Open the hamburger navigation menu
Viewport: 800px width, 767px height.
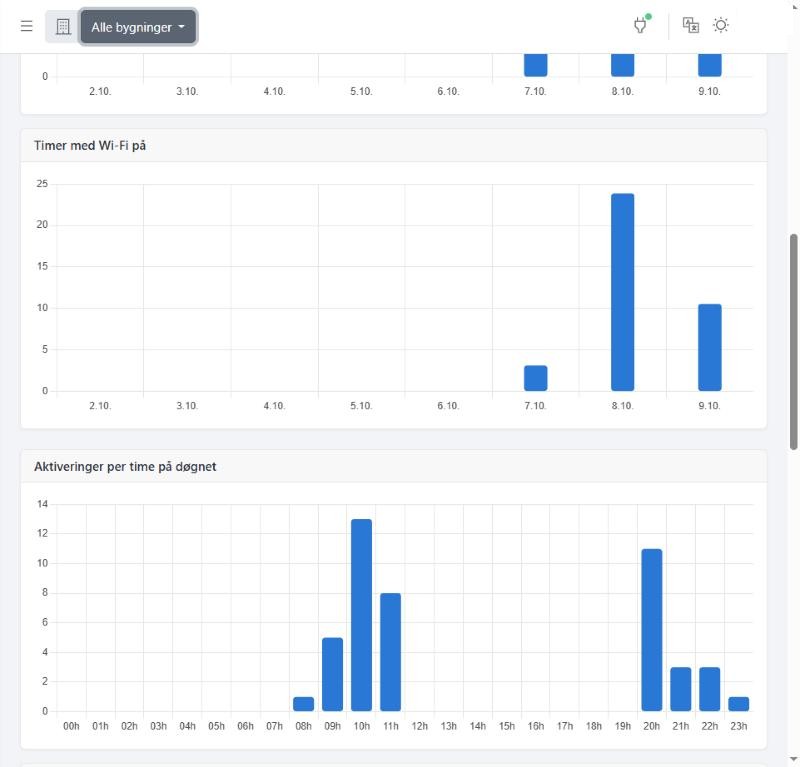27,26
